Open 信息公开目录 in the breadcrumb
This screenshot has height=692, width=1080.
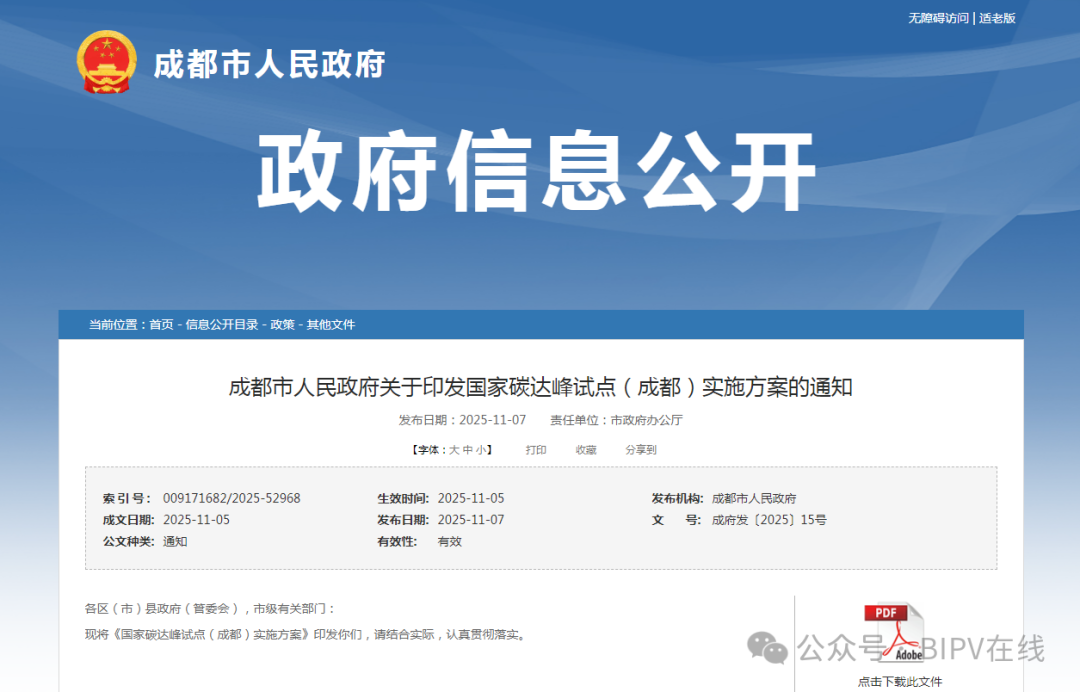221,325
